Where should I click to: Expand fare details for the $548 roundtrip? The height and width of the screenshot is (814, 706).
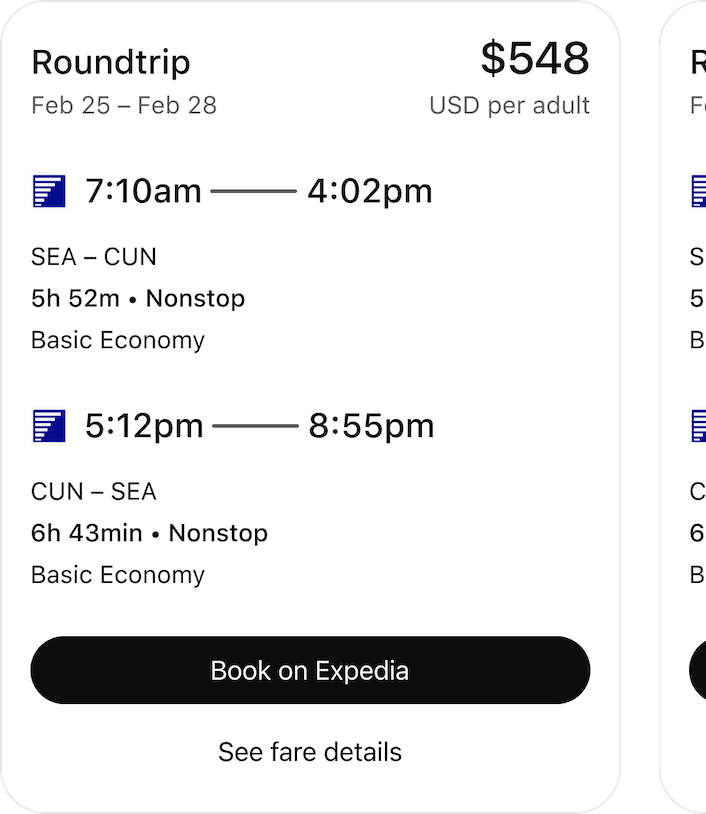coord(311,751)
